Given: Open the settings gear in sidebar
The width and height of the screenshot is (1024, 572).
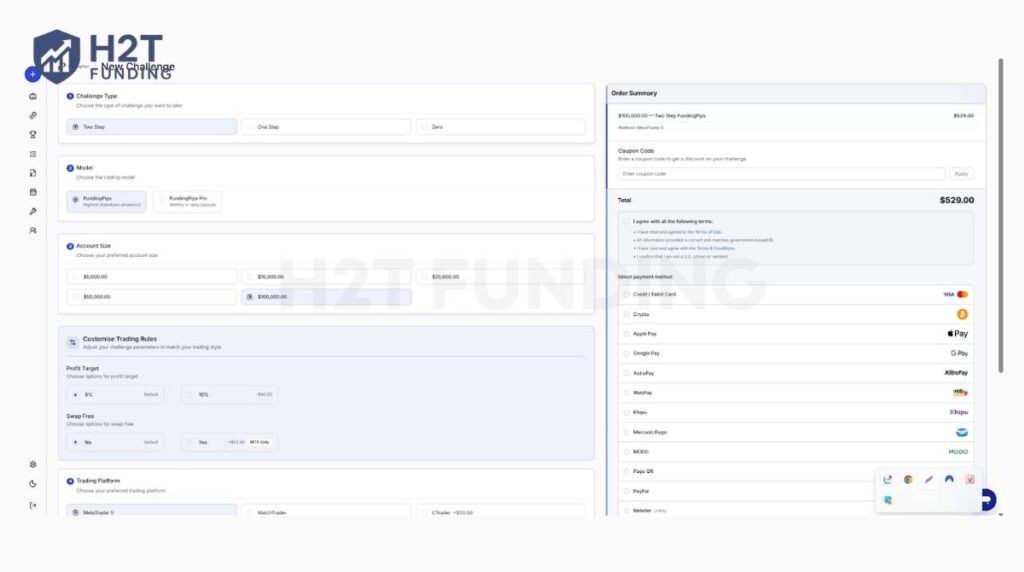Looking at the screenshot, I should point(33,464).
